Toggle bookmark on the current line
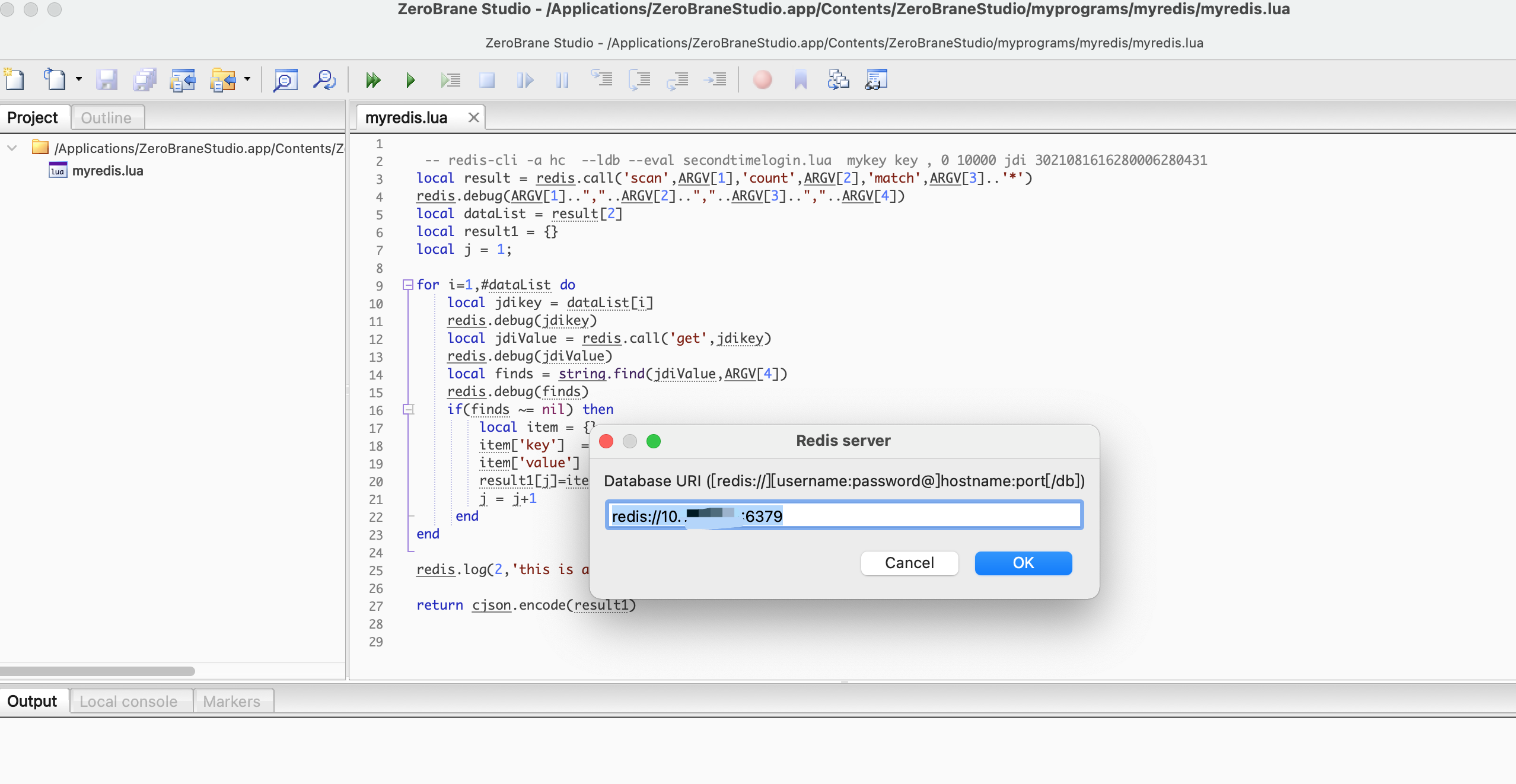1516x784 pixels. pyautogui.click(x=801, y=79)
